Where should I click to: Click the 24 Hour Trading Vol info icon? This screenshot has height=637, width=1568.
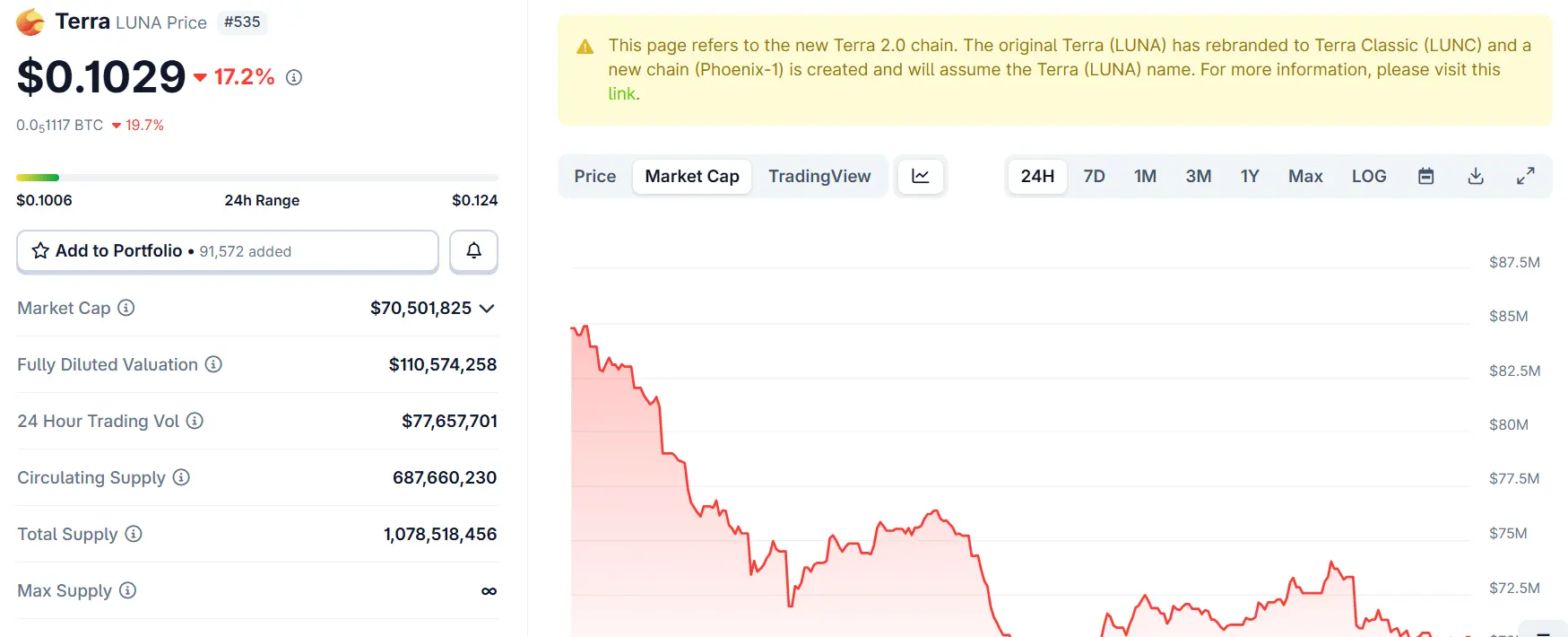pyautogui.click(x=195, y=421)
